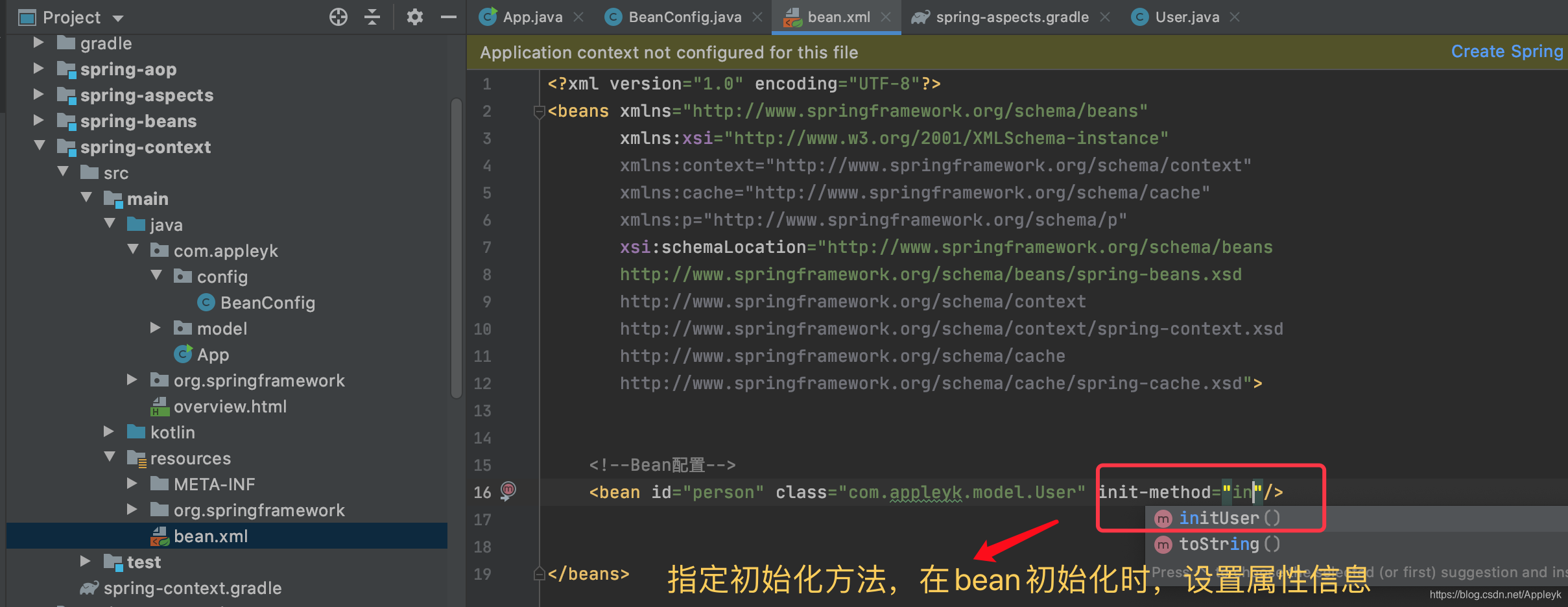This screenshot has width=1568, height=607.
Task: Click the bean.xml file icon in tree
Action: pos(160,536)
